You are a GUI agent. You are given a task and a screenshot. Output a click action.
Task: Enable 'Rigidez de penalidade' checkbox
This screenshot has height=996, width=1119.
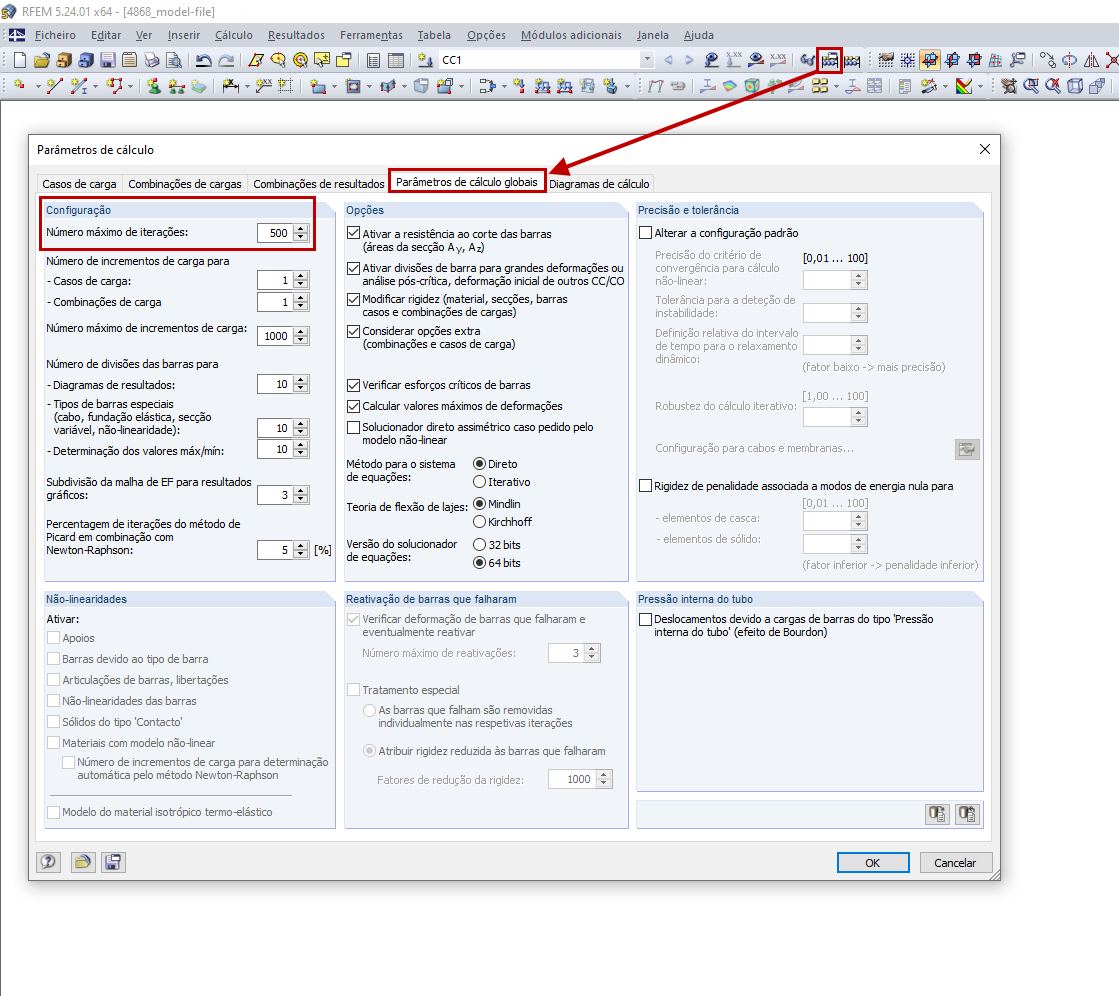click(646, 486)
